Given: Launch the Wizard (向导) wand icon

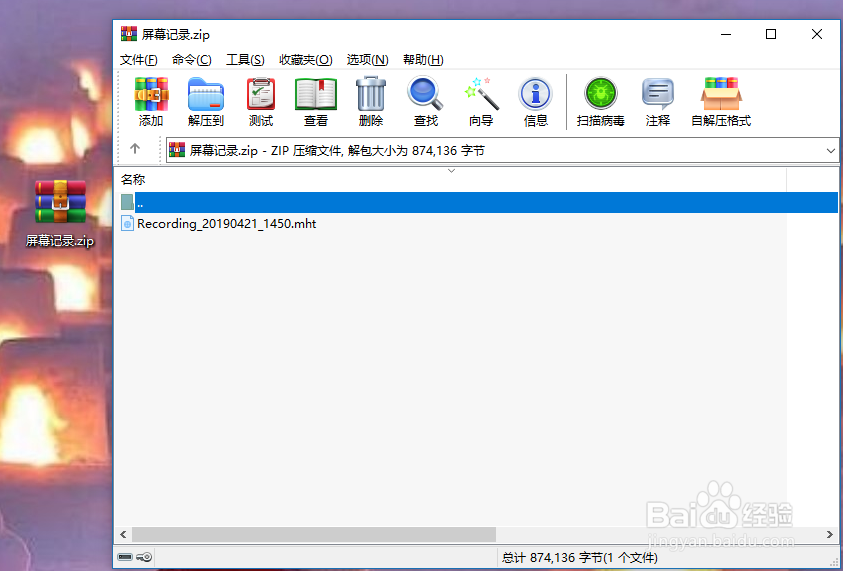Looking at the screenshot, I should (x=481, y=102).
